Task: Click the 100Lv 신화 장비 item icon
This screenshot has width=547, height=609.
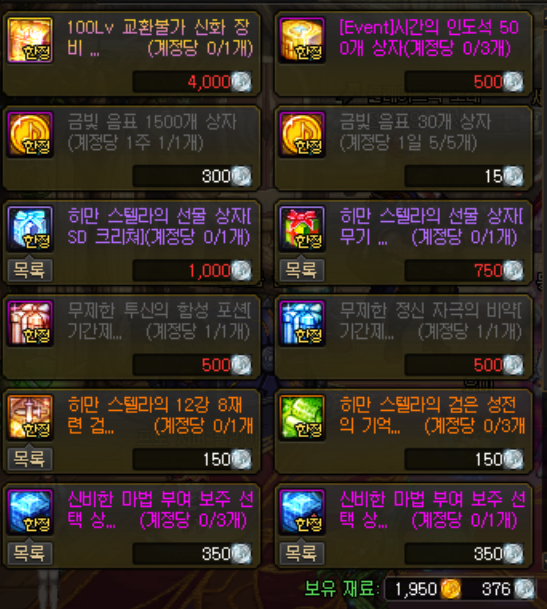Action: point(30,40)
